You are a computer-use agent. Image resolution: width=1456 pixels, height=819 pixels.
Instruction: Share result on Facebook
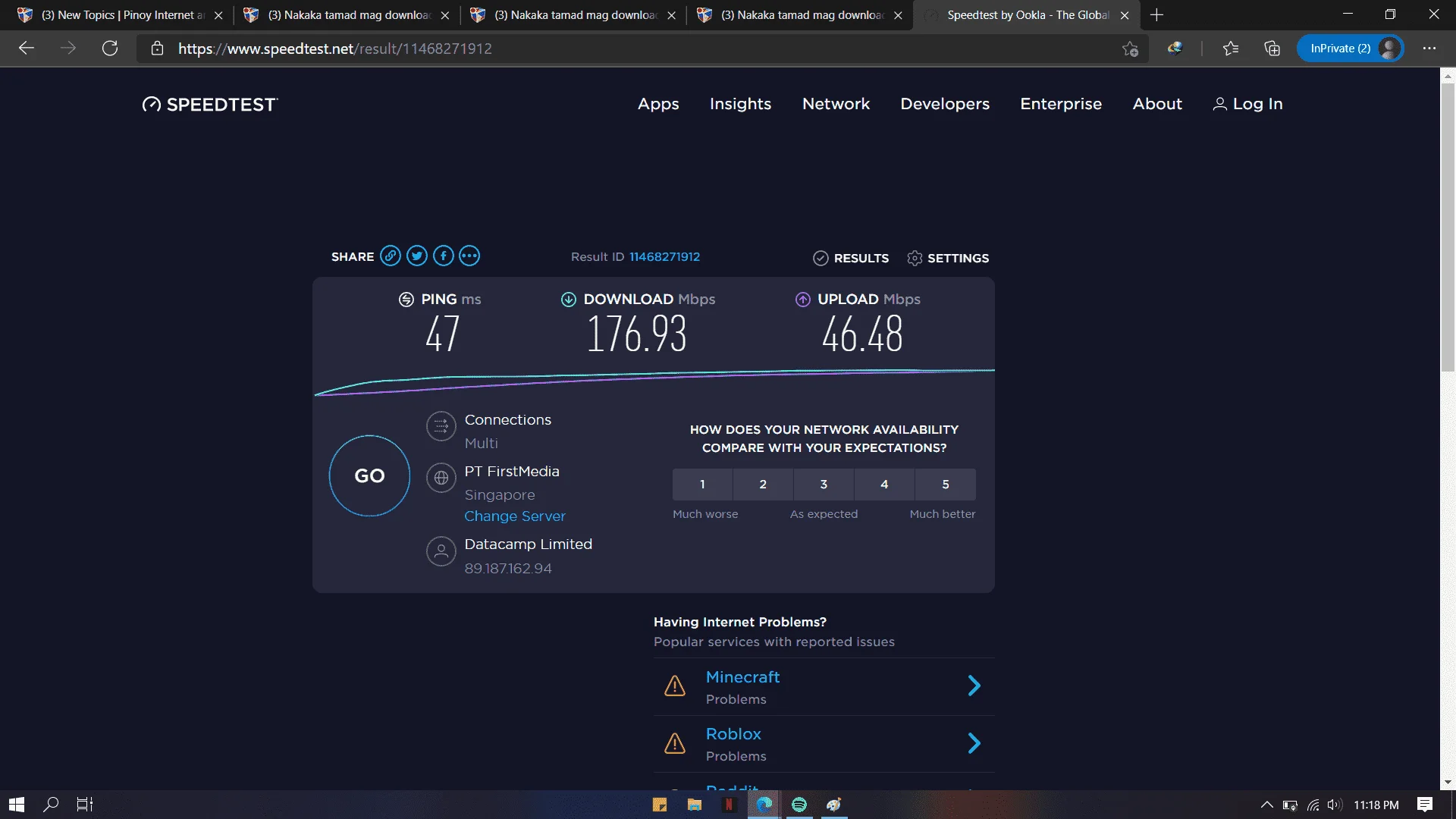[444, 256]
